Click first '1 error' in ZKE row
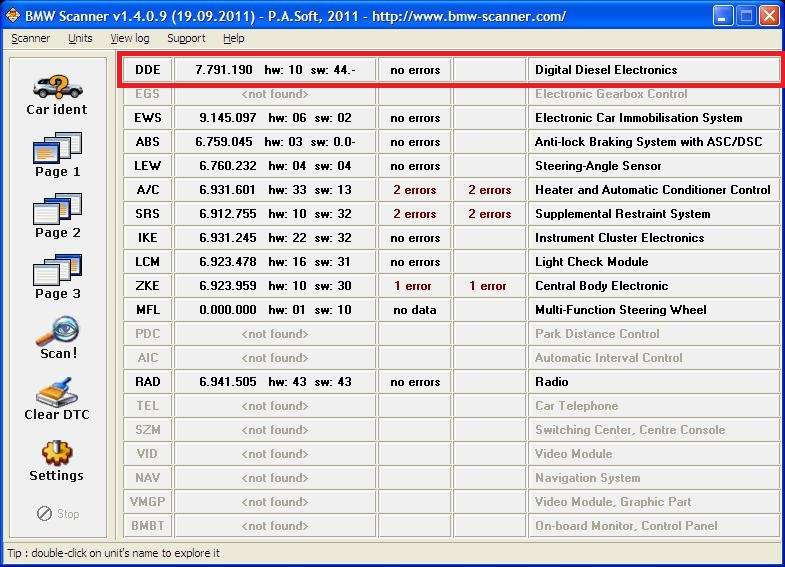785x567 pixels. (413, 286)
